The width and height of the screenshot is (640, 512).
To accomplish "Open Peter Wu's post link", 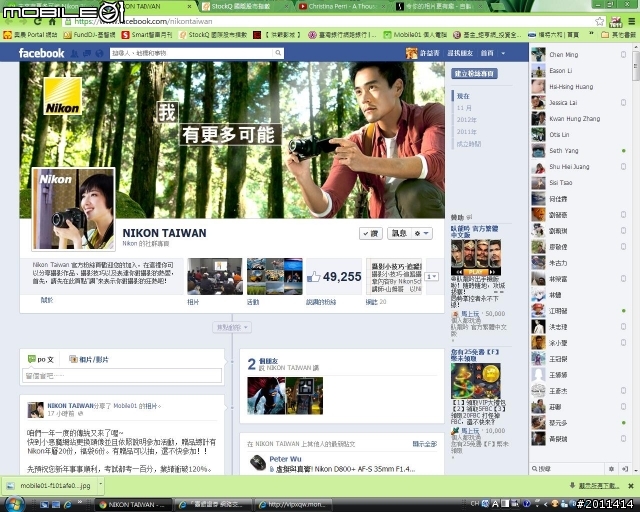I will (285, 459).
